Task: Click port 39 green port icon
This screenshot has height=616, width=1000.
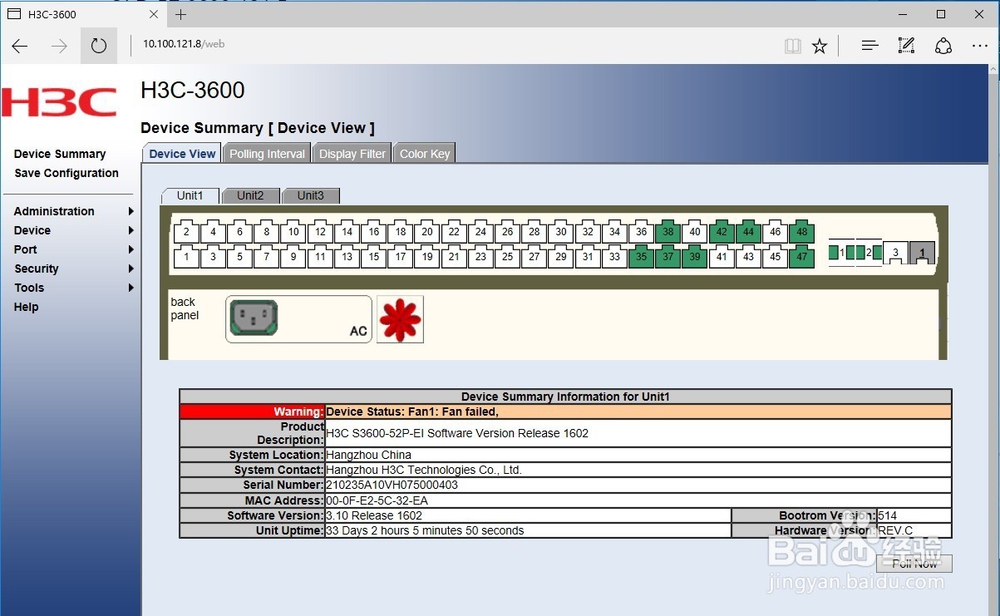Action: [x=695, y=256]
